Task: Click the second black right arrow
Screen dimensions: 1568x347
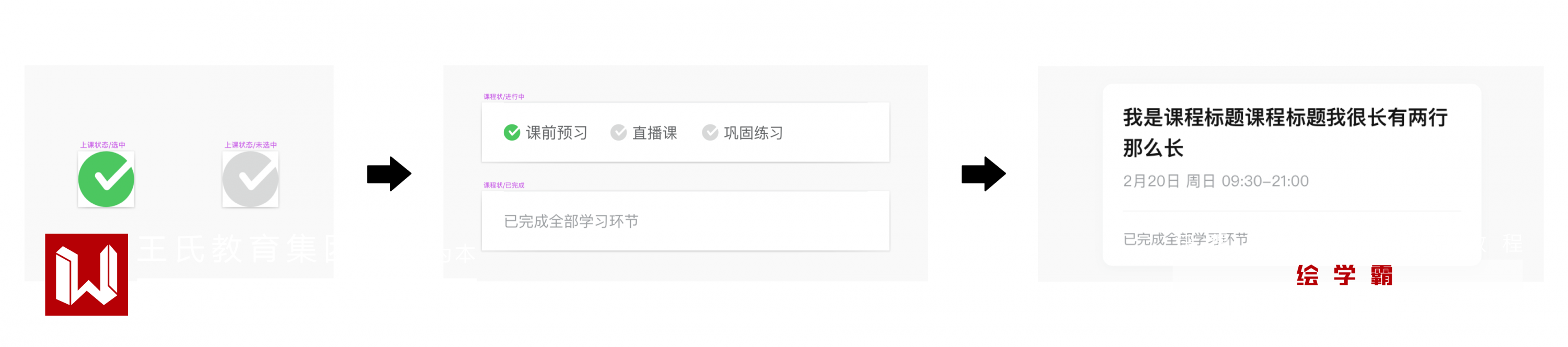Action: [x=983, y=174]
